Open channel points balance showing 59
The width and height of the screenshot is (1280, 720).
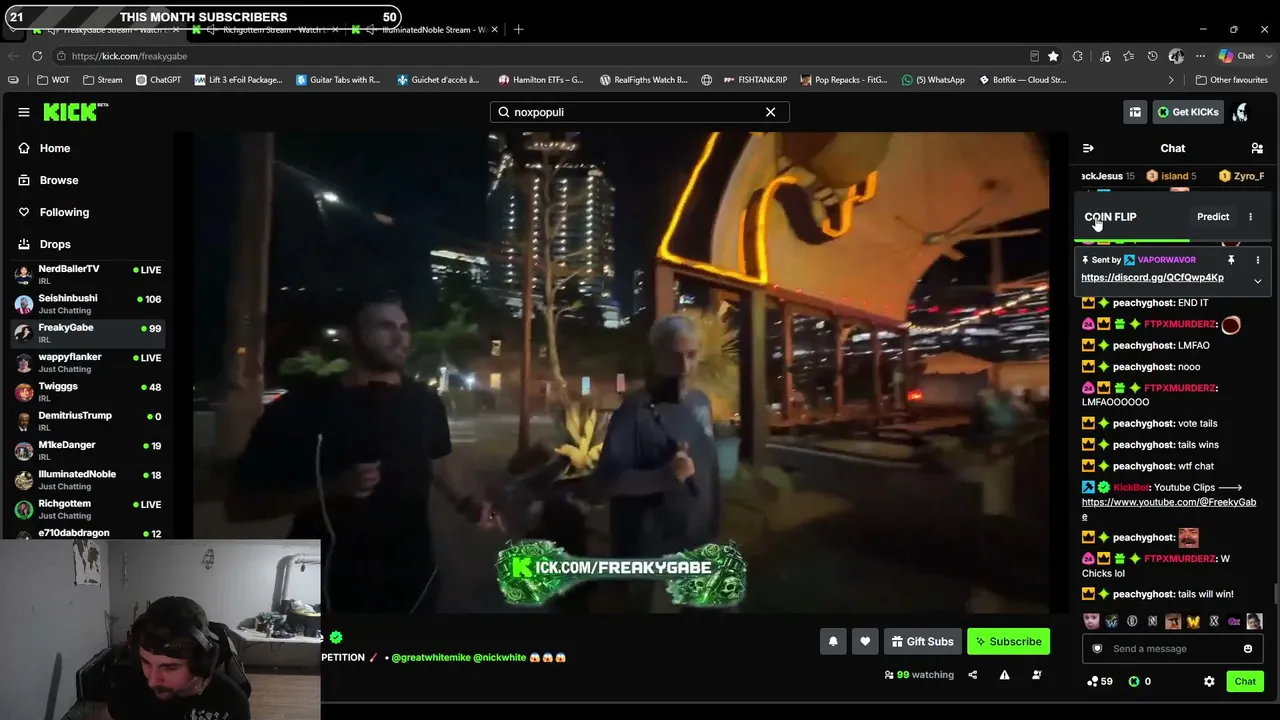coord(1100,682)
